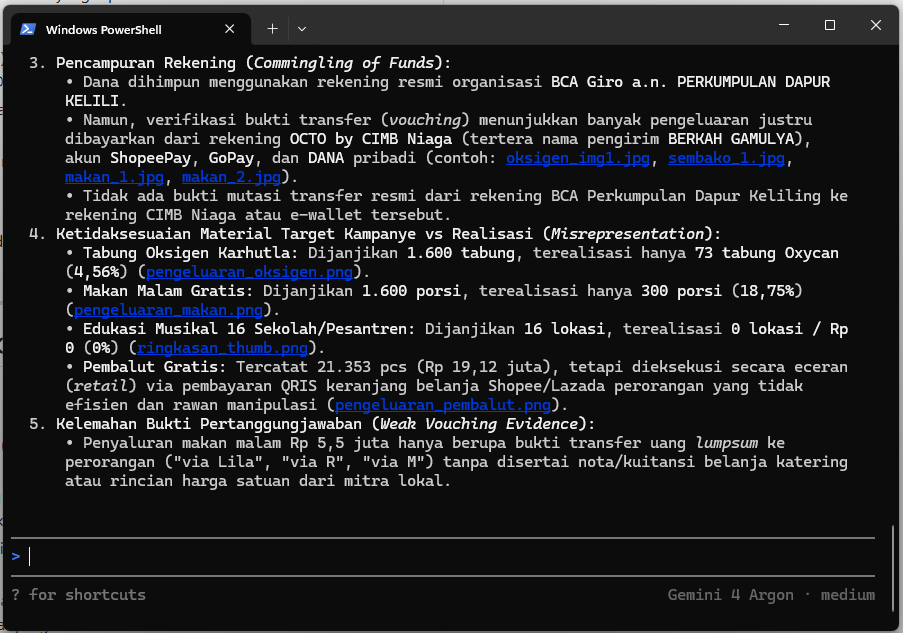Close the Windows PowerShell tab
Screen dimensions: 903x633
click(x=229, y=29)
